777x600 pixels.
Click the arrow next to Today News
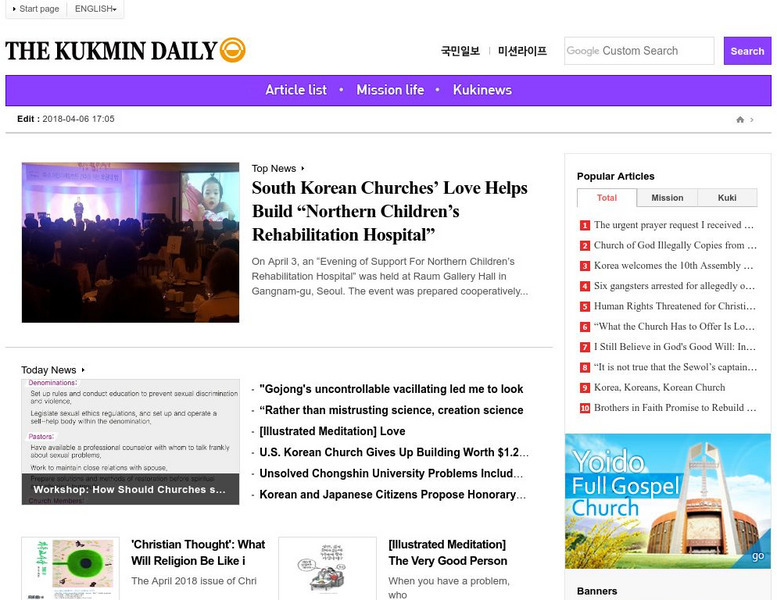point(83,370)
